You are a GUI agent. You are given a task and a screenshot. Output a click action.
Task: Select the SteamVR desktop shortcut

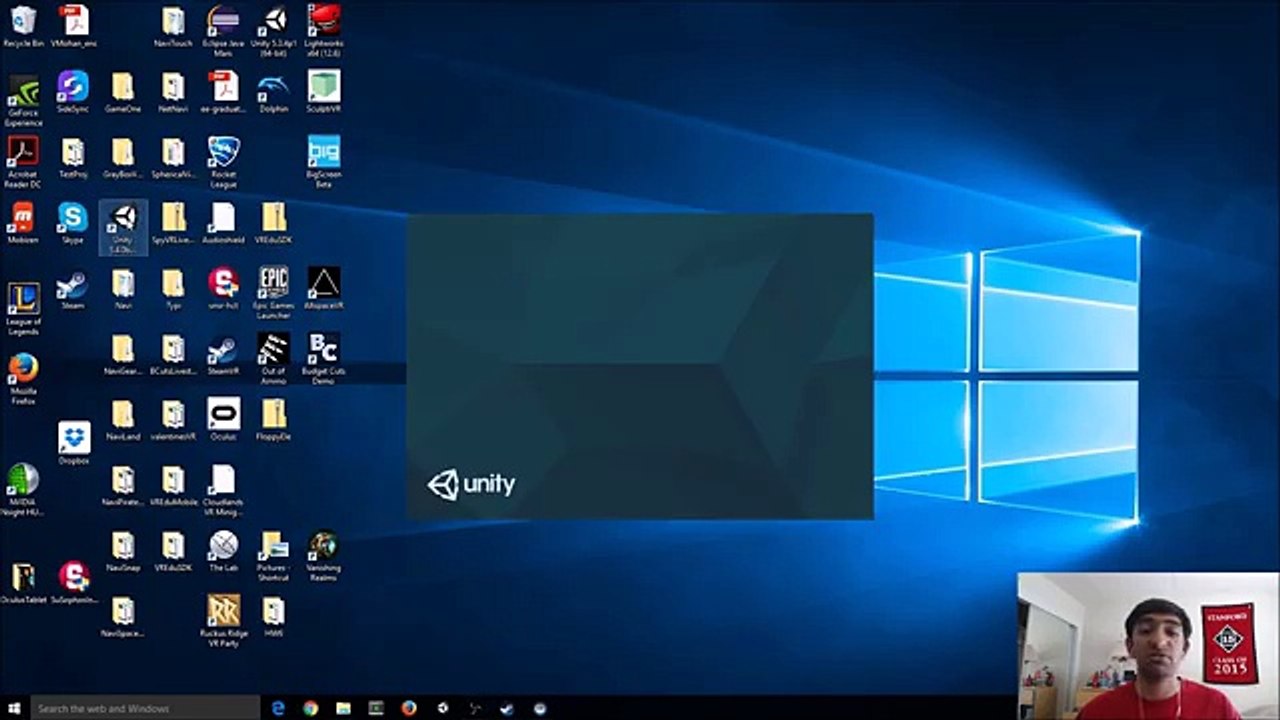point(223,354)
